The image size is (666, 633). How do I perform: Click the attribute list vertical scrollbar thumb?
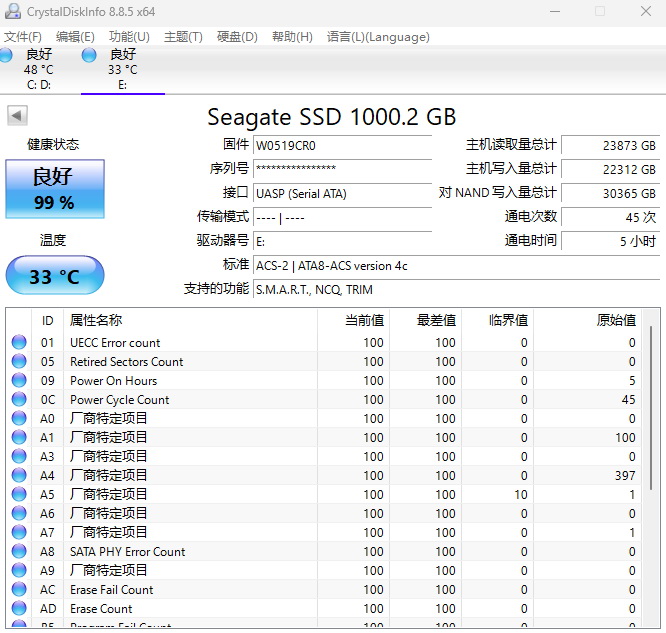[651, 408]
